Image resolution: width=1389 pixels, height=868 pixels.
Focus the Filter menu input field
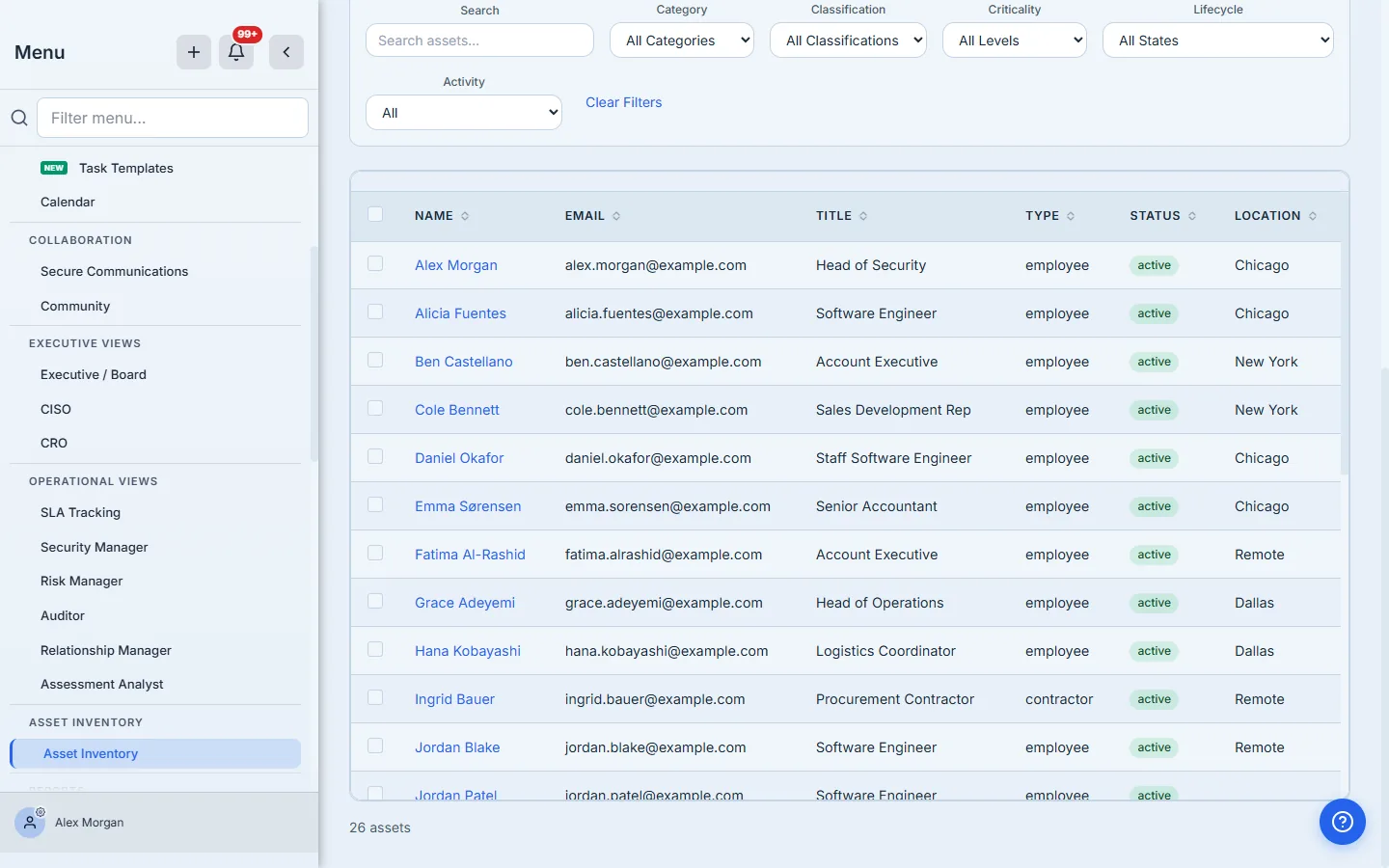173,118
